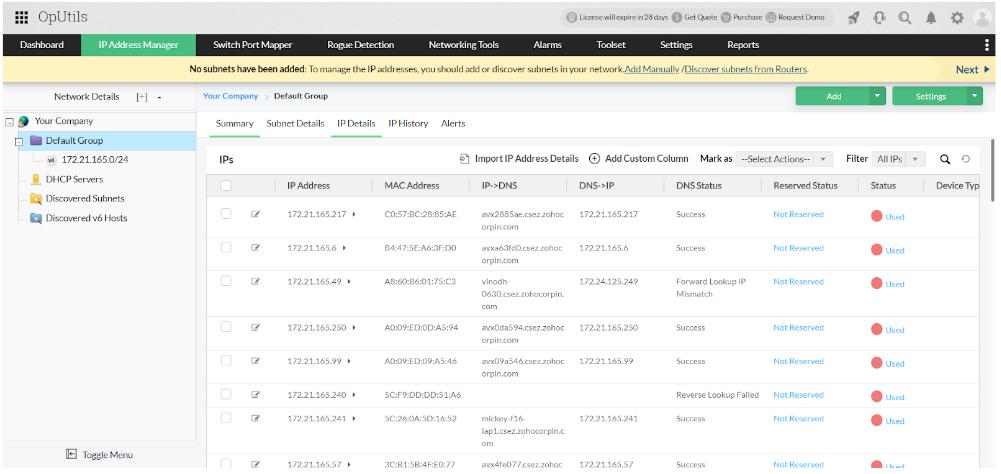The width and height of the screenshot is (1001, 474).
Task: Tick the select-all checkbox in table header
Action: point(226,186)
